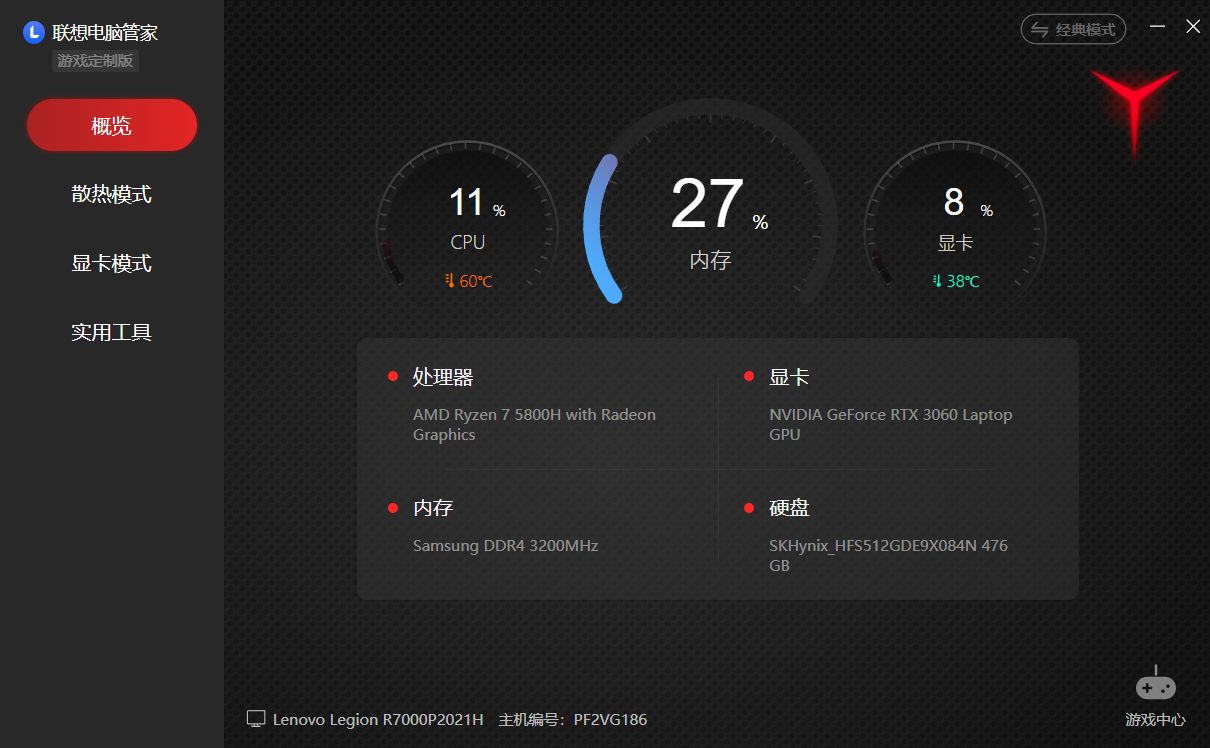1210x748 pixels.
Task: Click the 联想电脑管家 title text
Action: point(105,33)
